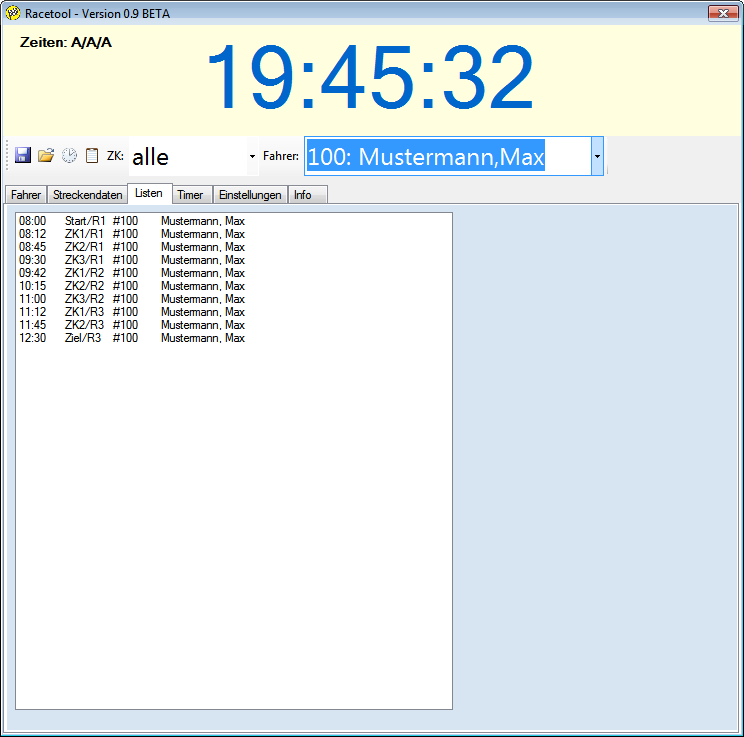Select the 09:30 ZK3/R1 row
The image size is (744, 737).
click(233, 260)
